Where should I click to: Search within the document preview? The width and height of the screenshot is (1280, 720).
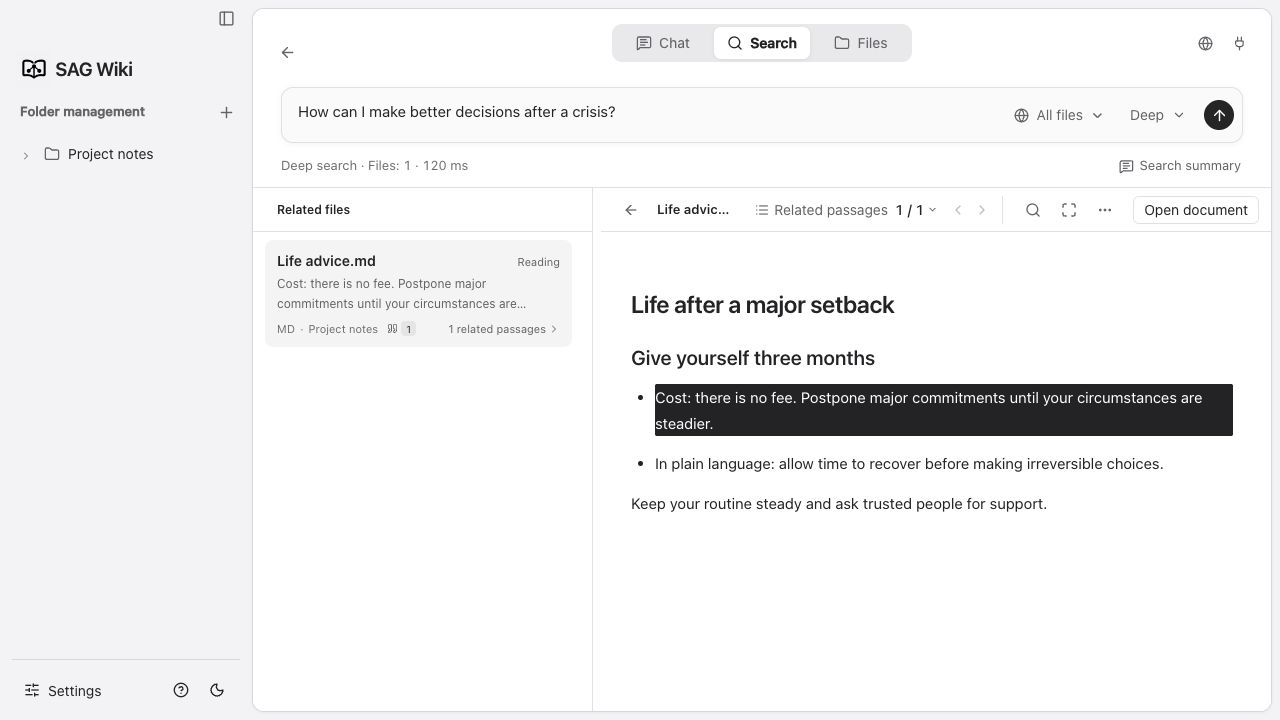(x=1033, y=210)
